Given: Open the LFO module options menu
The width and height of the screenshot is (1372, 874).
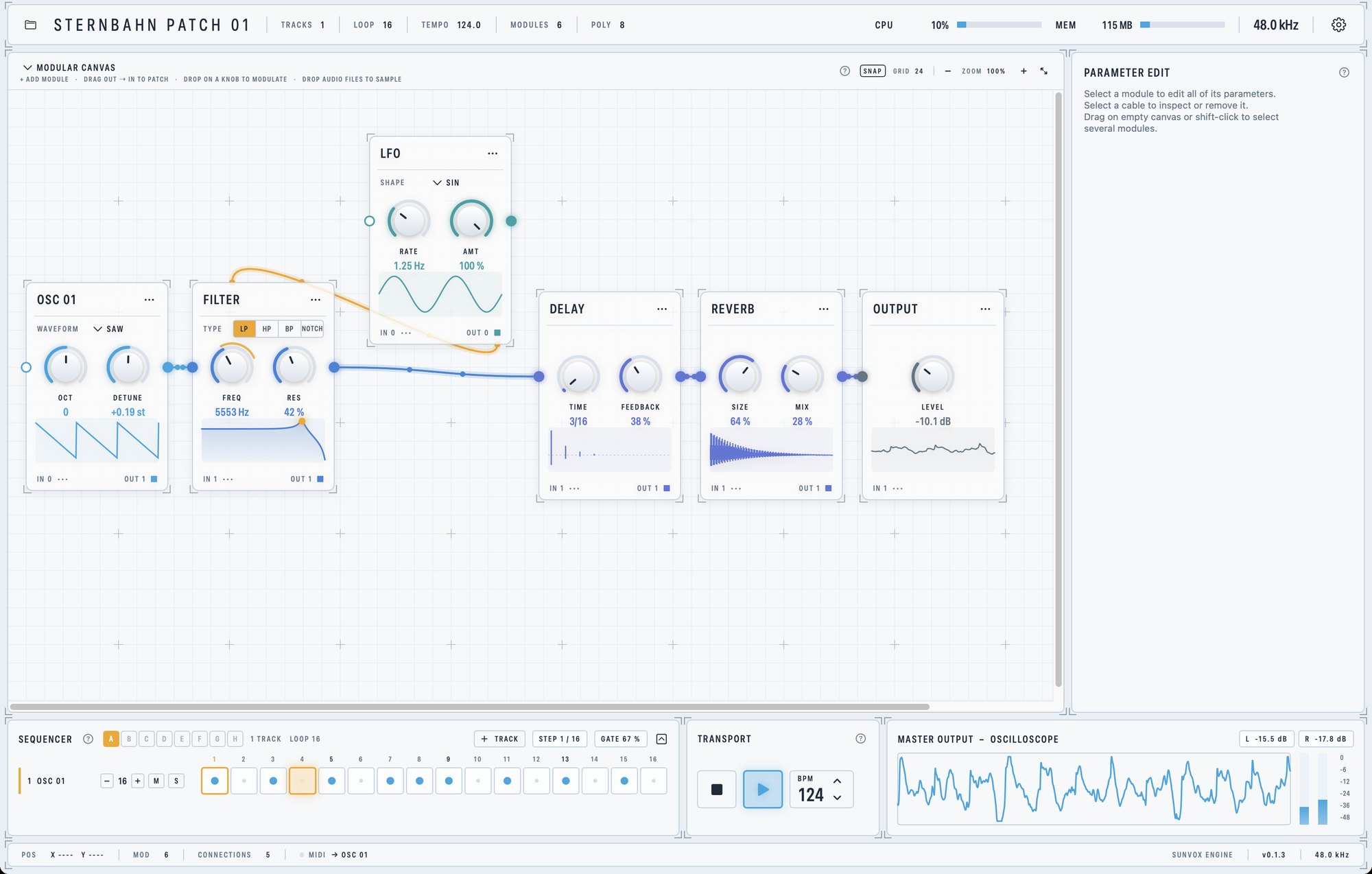Looking at the screenshot, I should click(x=493, y=154).
